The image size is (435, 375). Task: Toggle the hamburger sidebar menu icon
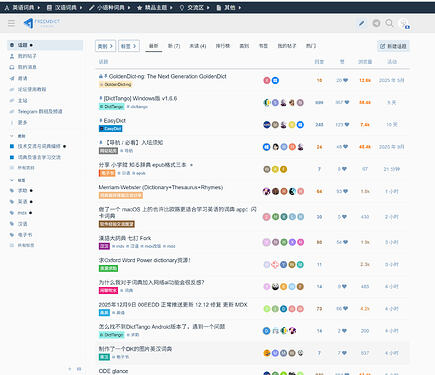click(x=11, y=23)
